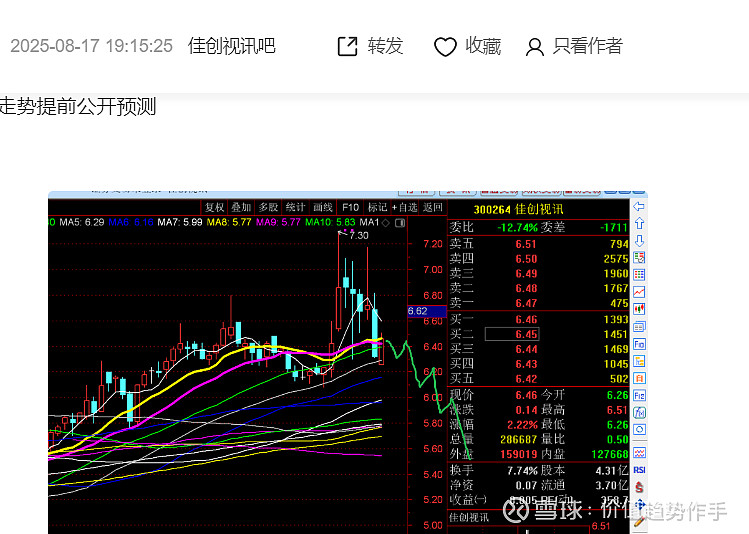Click the 复权 chart toolbar button

214,207
